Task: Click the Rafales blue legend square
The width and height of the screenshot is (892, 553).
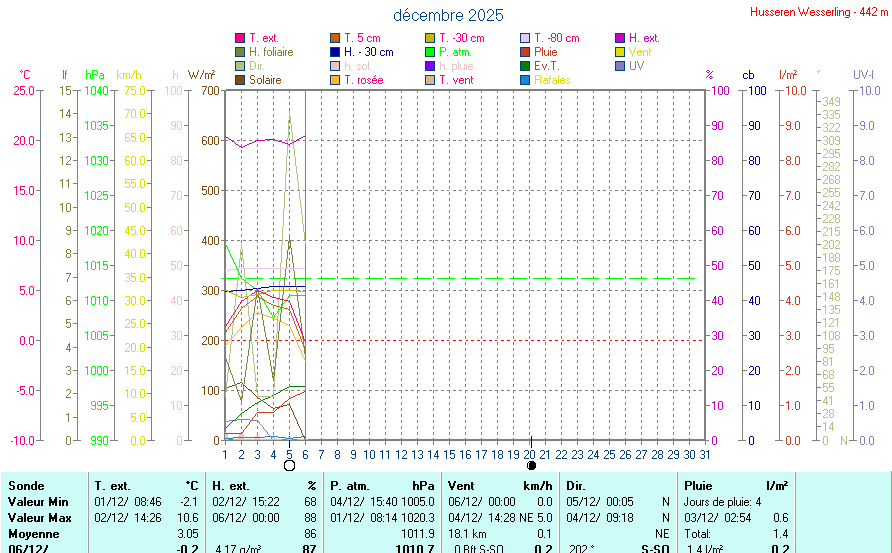Action: 525,80
